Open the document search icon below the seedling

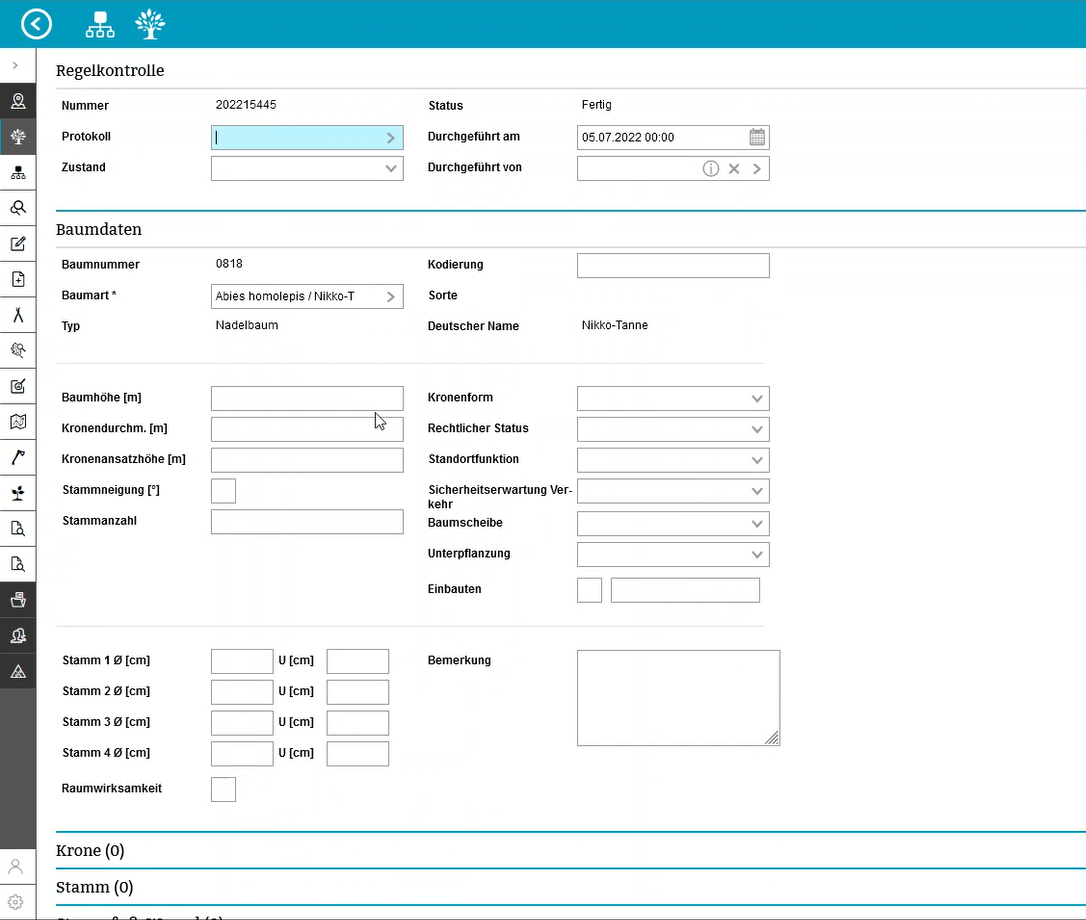click(x=18, y=529)
